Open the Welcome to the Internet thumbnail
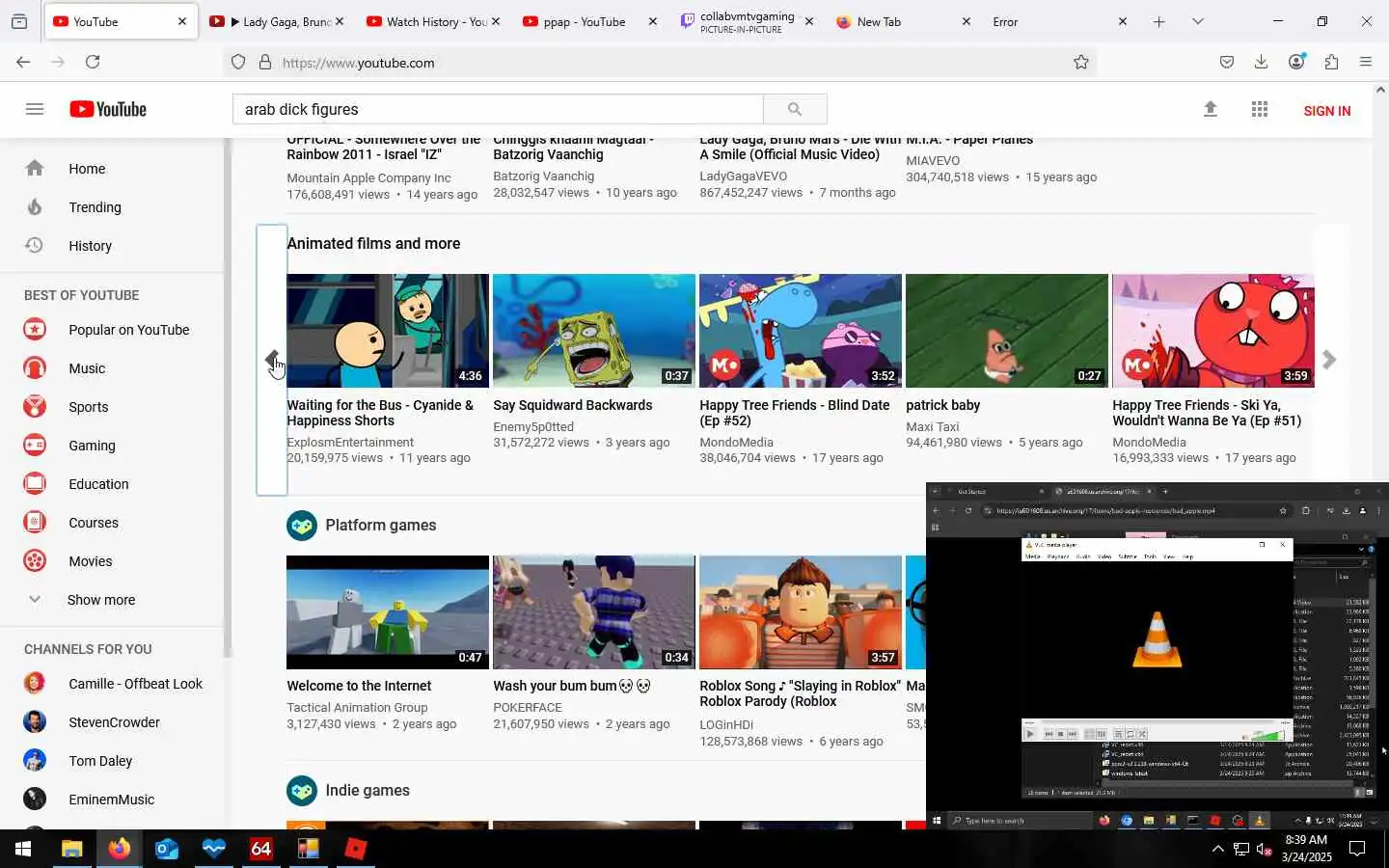 click(x=387, y=612)
